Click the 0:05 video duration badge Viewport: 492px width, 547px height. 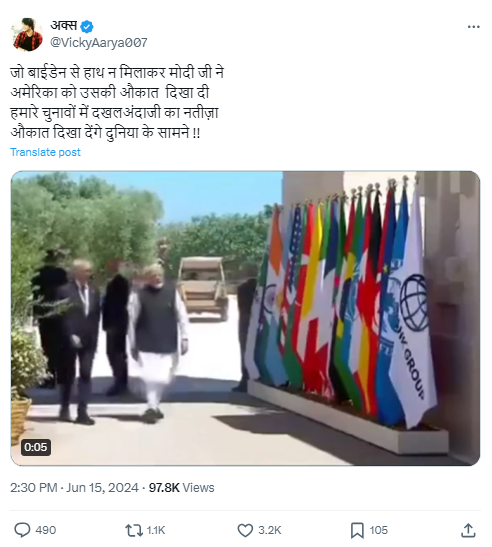coord(36,447)
